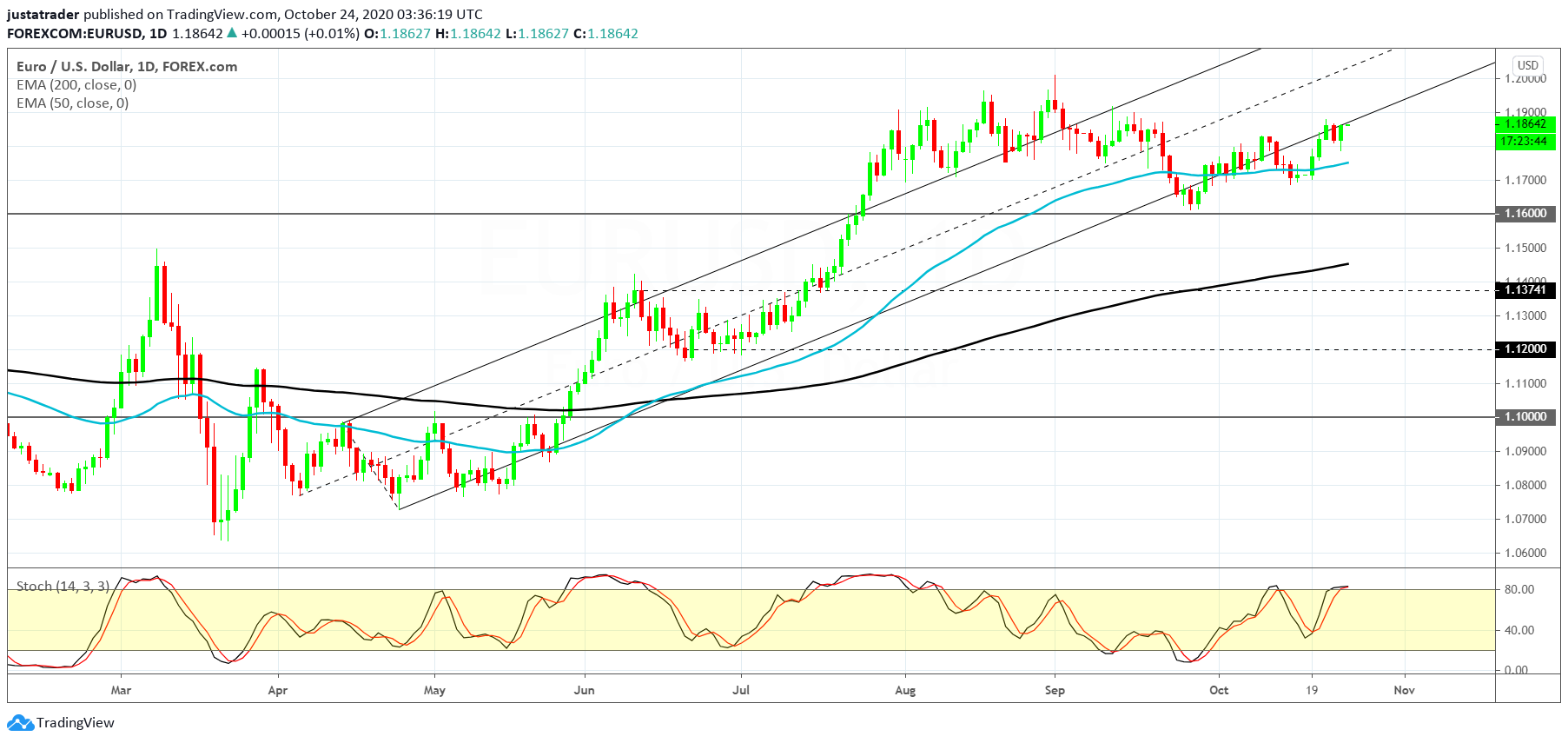Image resolution: width=1568 pixels, height=743 pixels.
Task: Click the USD currency label button
Action: (1528, 65)
